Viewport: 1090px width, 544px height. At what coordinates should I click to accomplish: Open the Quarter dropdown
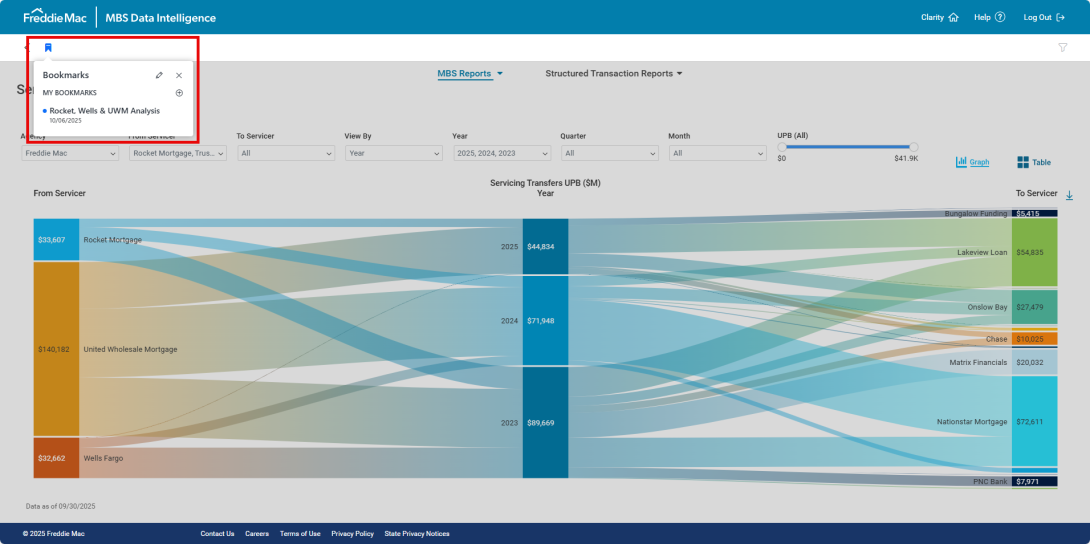coord(609,153)
